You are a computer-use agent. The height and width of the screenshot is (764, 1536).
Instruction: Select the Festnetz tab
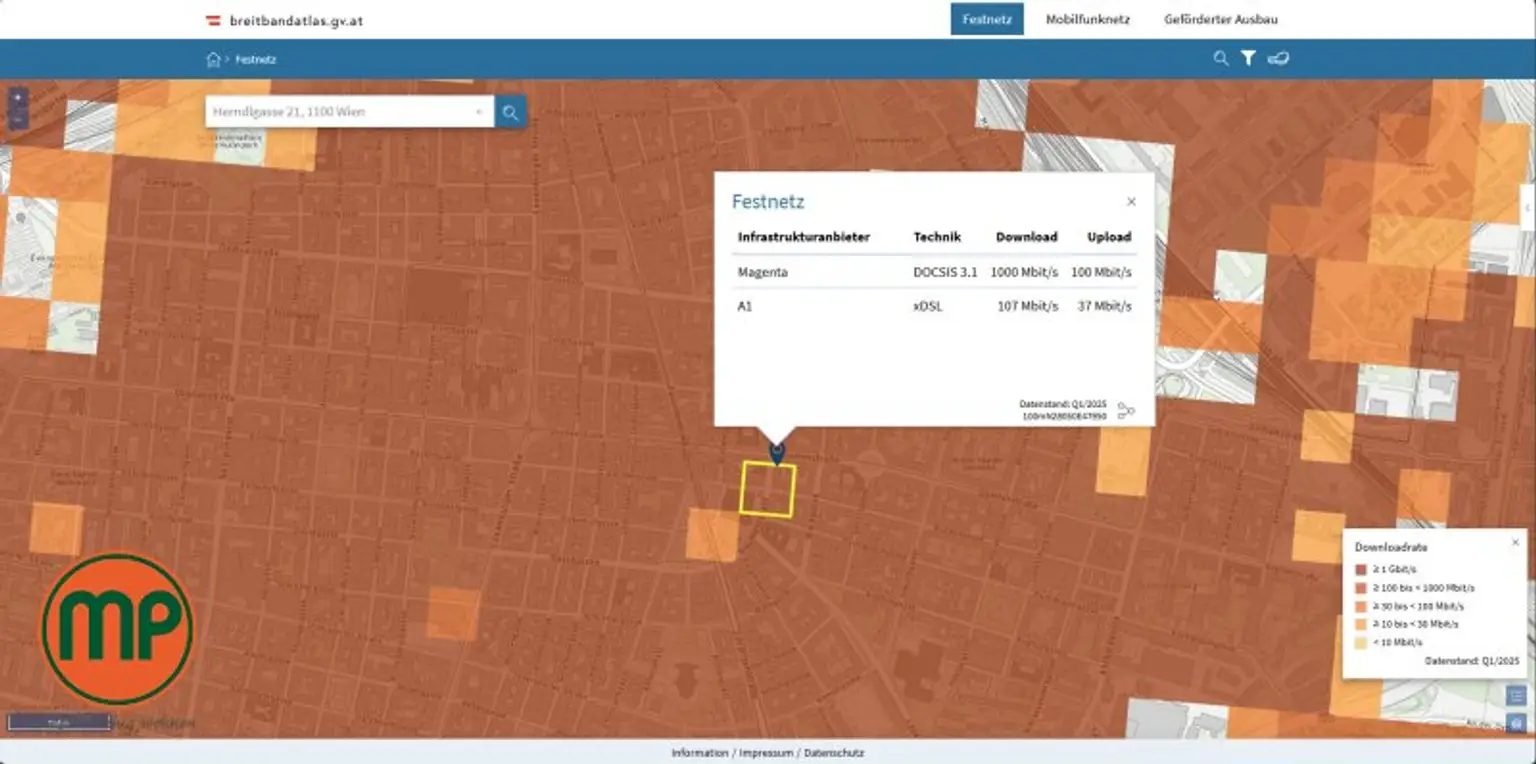click(986, 19)
